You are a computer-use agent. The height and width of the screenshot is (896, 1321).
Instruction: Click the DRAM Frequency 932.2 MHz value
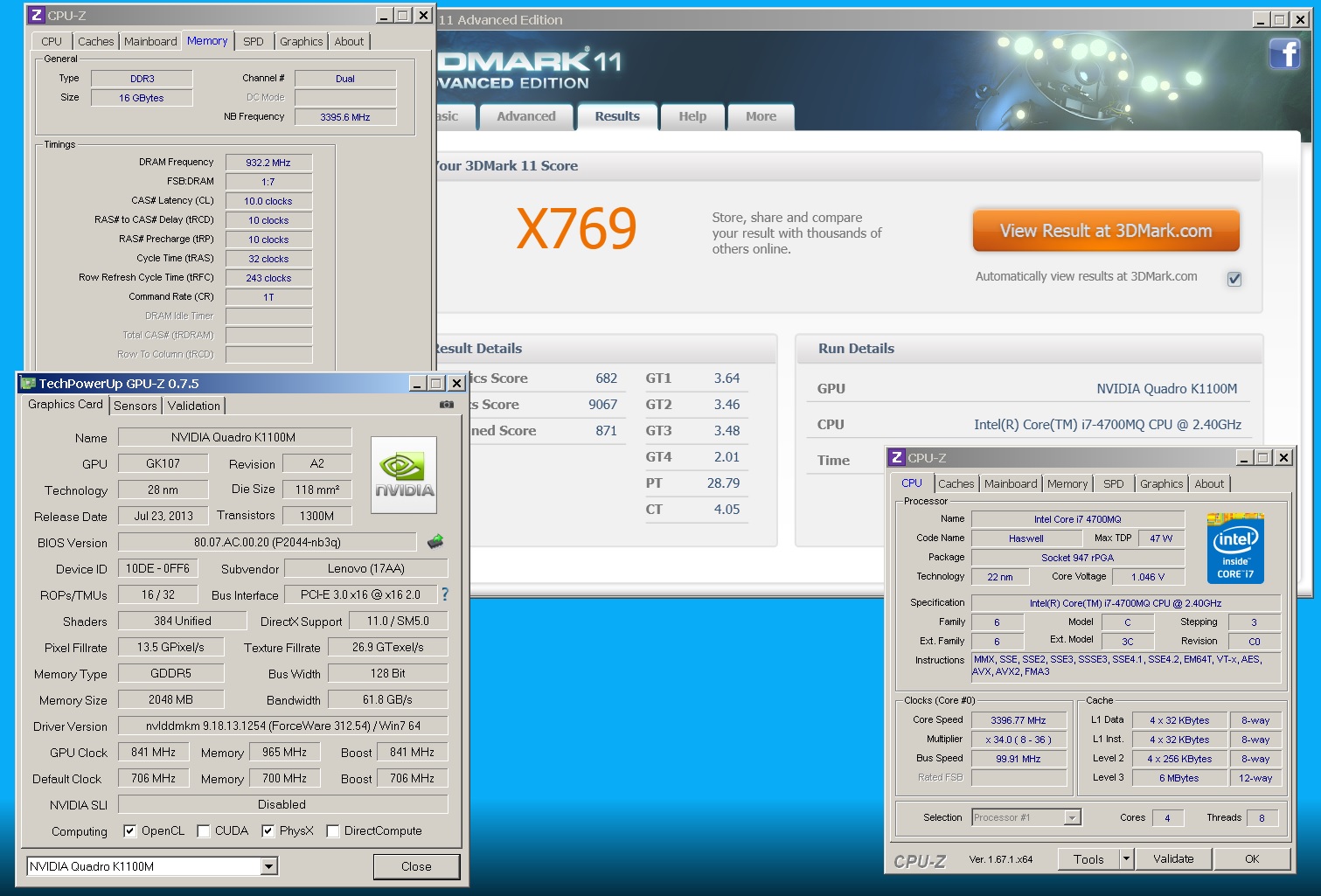click(268, 163)
